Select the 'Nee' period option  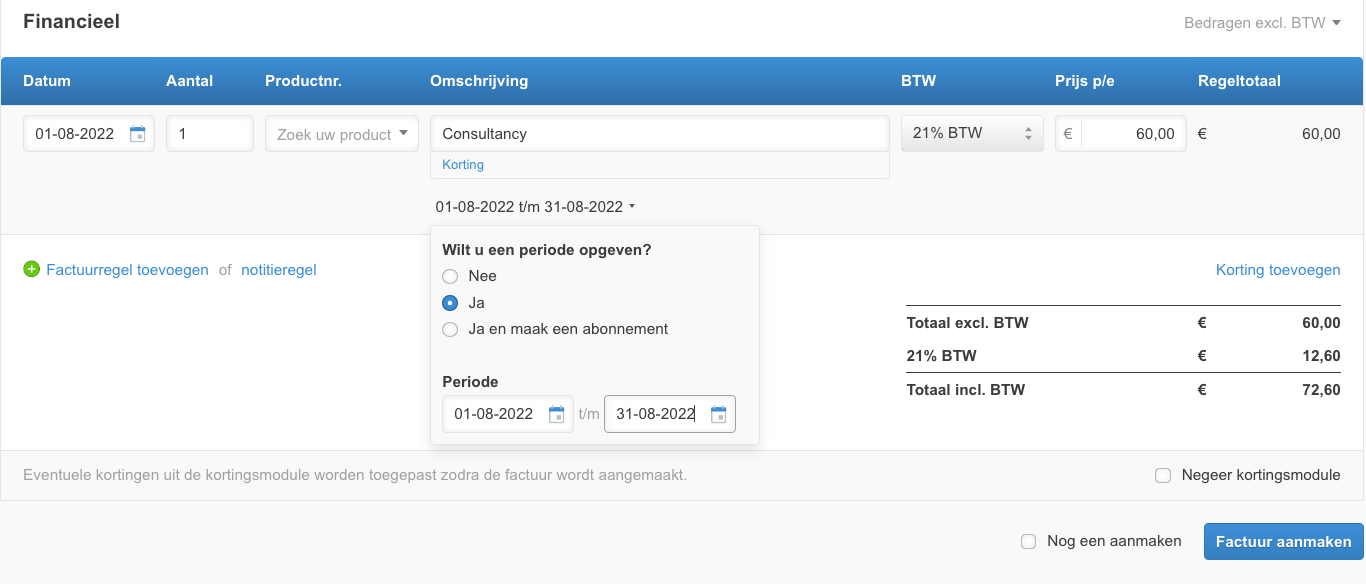point(450,276)
